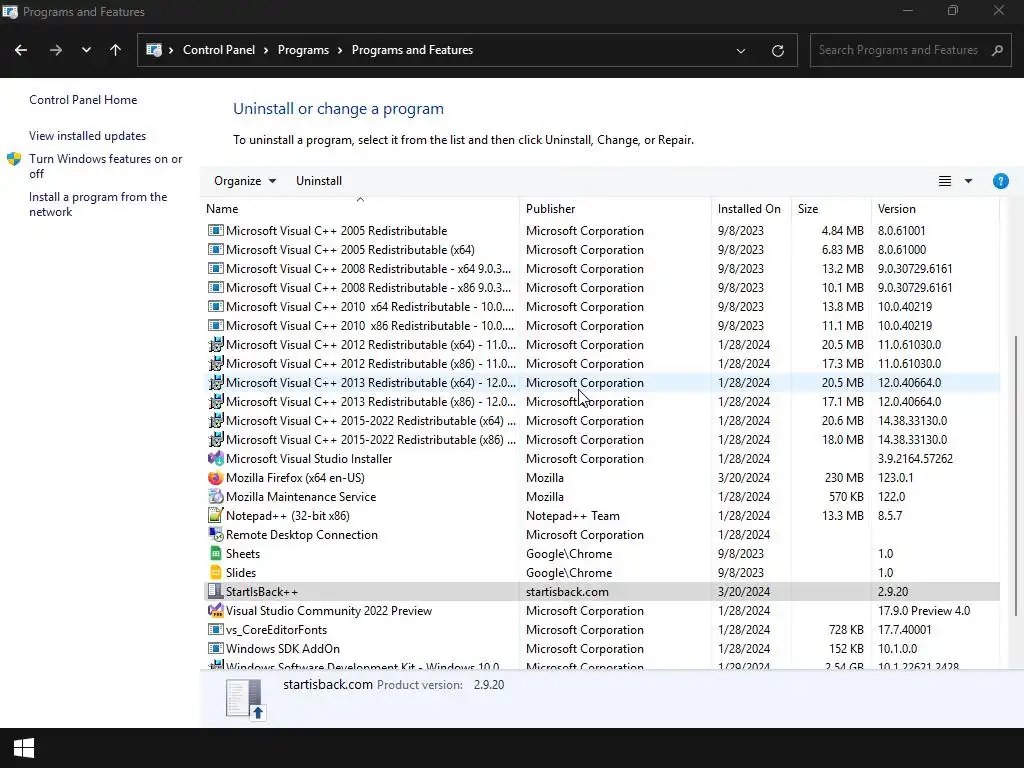Click the Microsoft Visual Studio Installer icon

[x=215, y=458]
